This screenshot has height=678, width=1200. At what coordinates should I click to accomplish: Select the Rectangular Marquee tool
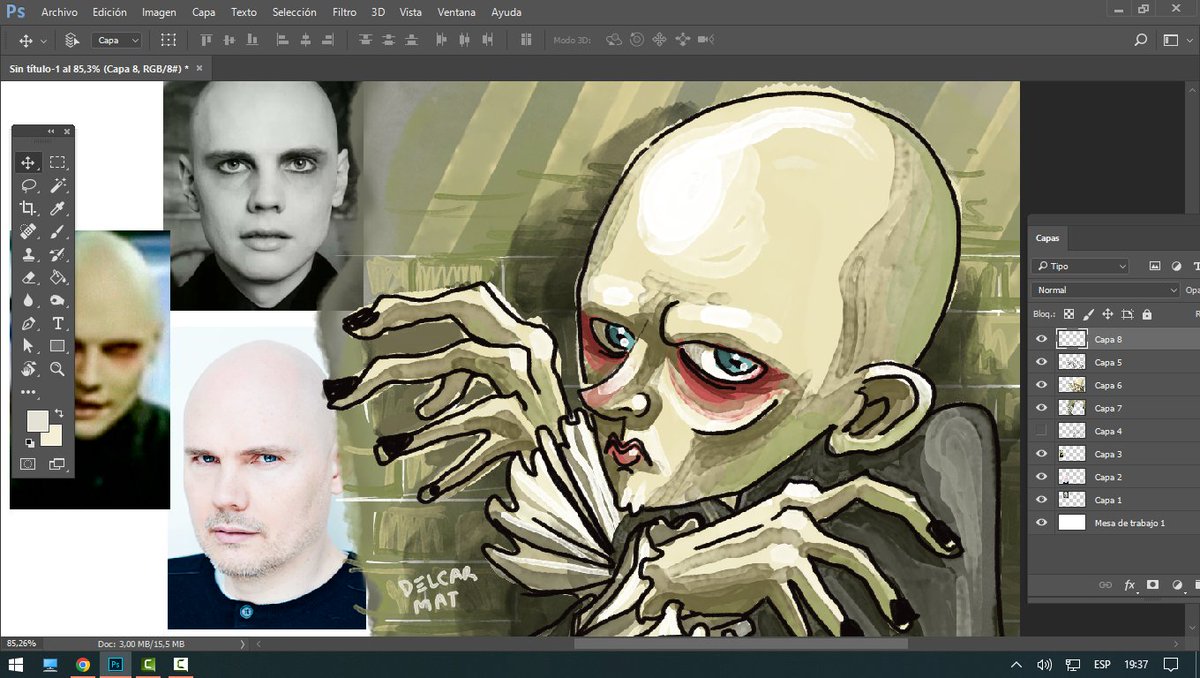tap(58, 162)
